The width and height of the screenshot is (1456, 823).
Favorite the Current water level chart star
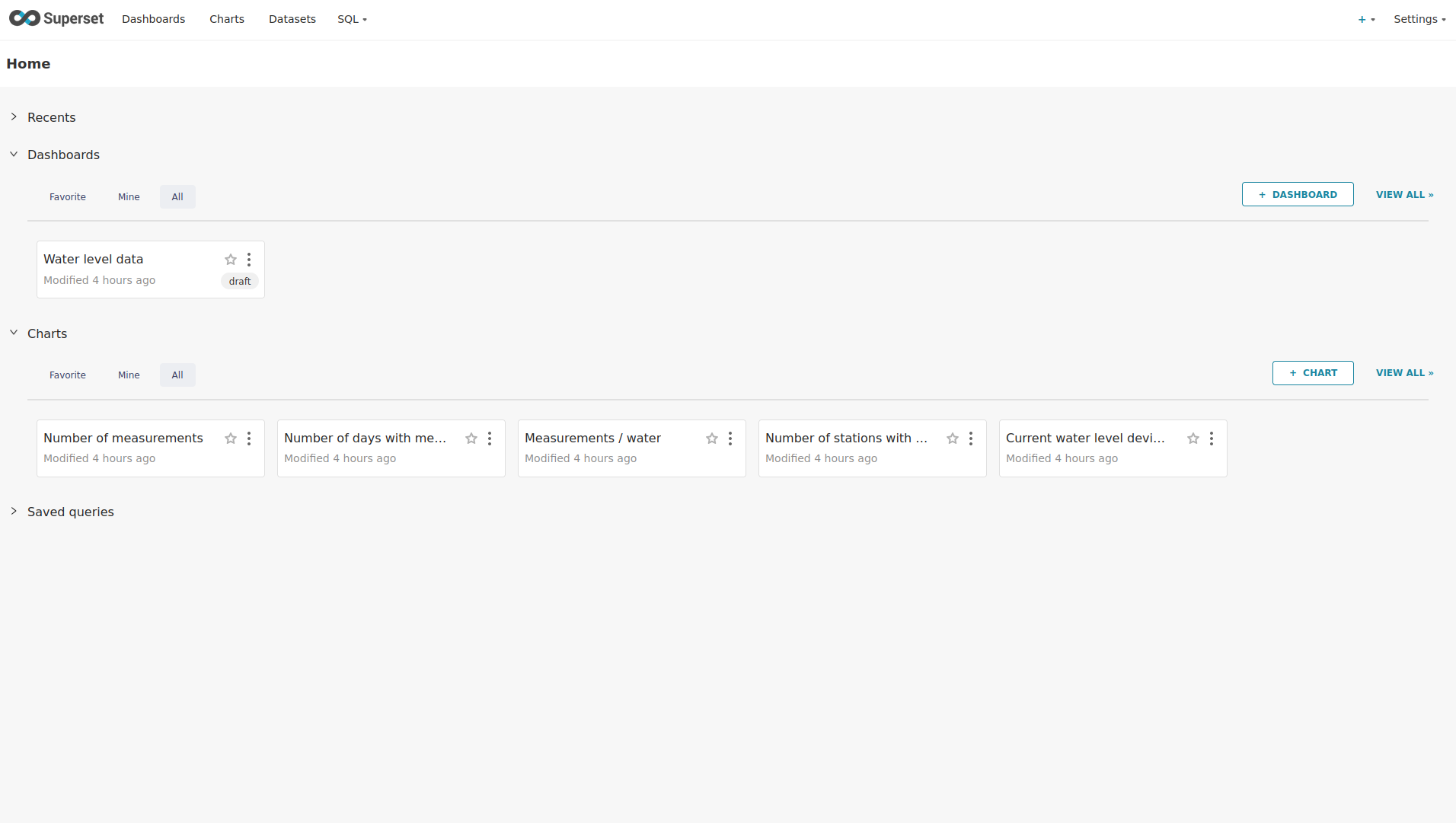tap(1193, 439)
